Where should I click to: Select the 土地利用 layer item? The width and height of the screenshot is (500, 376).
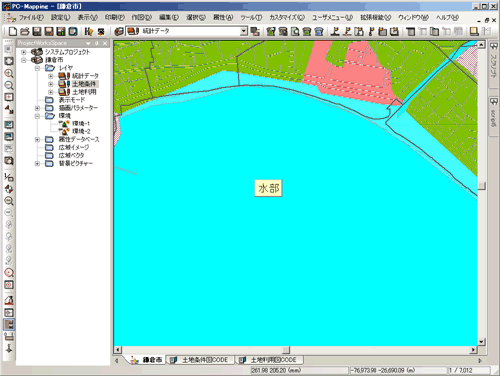pos(84,92)
